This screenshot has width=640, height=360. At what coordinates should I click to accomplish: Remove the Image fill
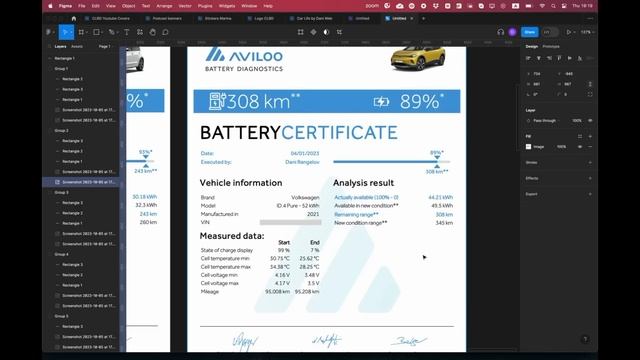coord(590,147)
